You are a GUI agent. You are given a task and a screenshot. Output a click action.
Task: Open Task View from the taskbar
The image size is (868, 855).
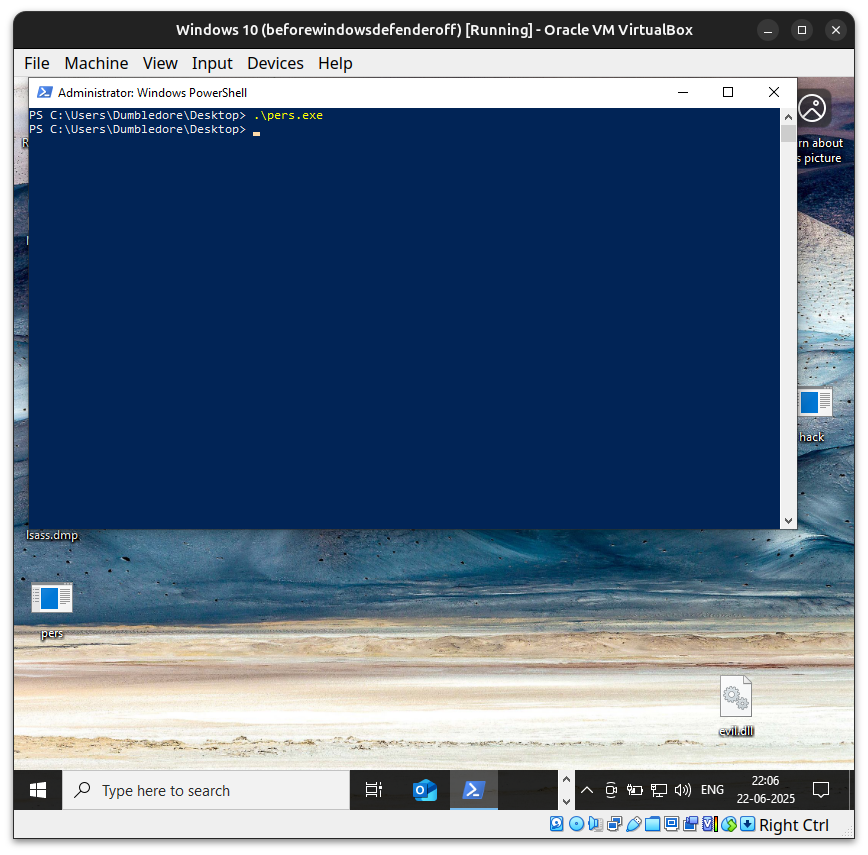(374, 790)
